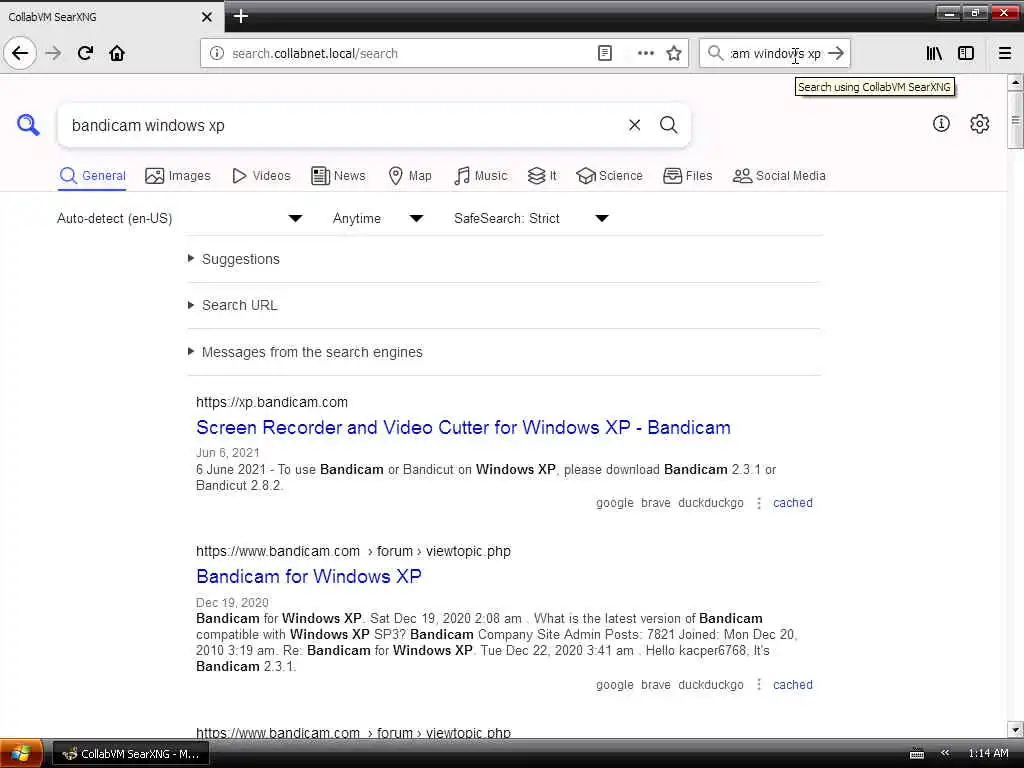
Task: Click the Windows Start orb
Action: coord(20,754)
